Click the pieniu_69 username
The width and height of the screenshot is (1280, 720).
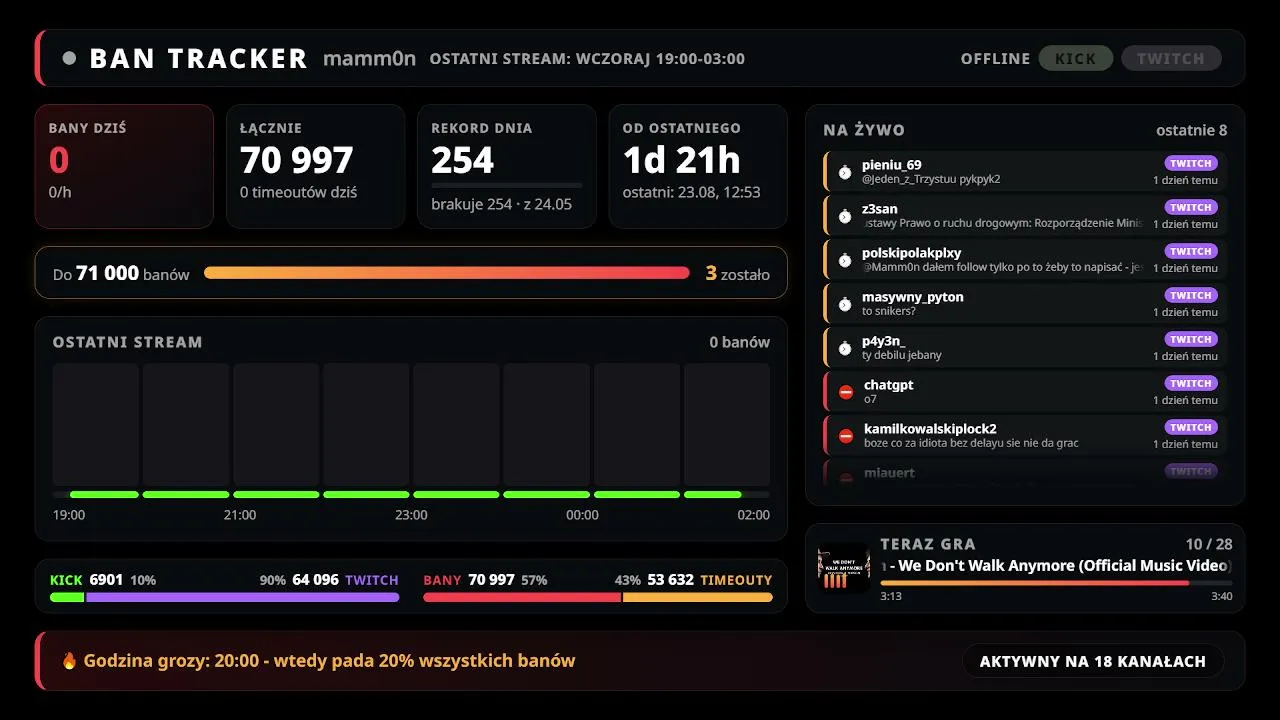tap(892, 165)
